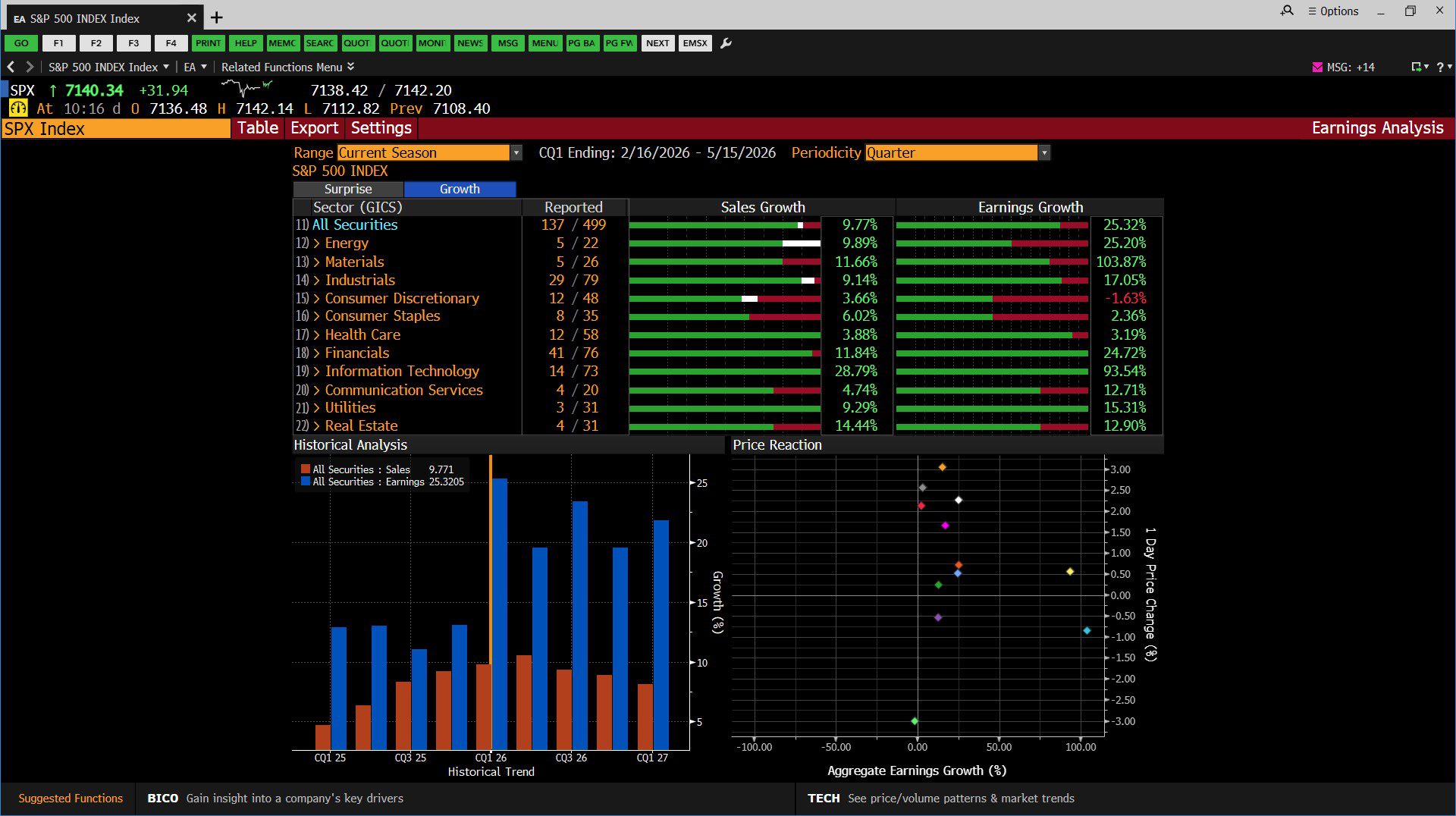The height and width of the screenshot is (816, 1456).
Task: Click the magnifier zoom icon in title bar
Action: click(x=1287, y=11)
